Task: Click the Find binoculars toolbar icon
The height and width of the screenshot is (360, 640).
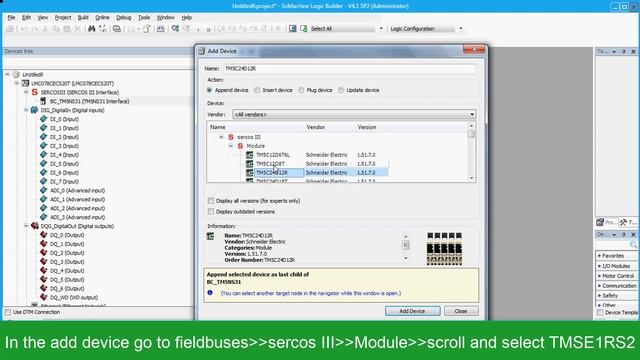Action: (x=91, y=29)
